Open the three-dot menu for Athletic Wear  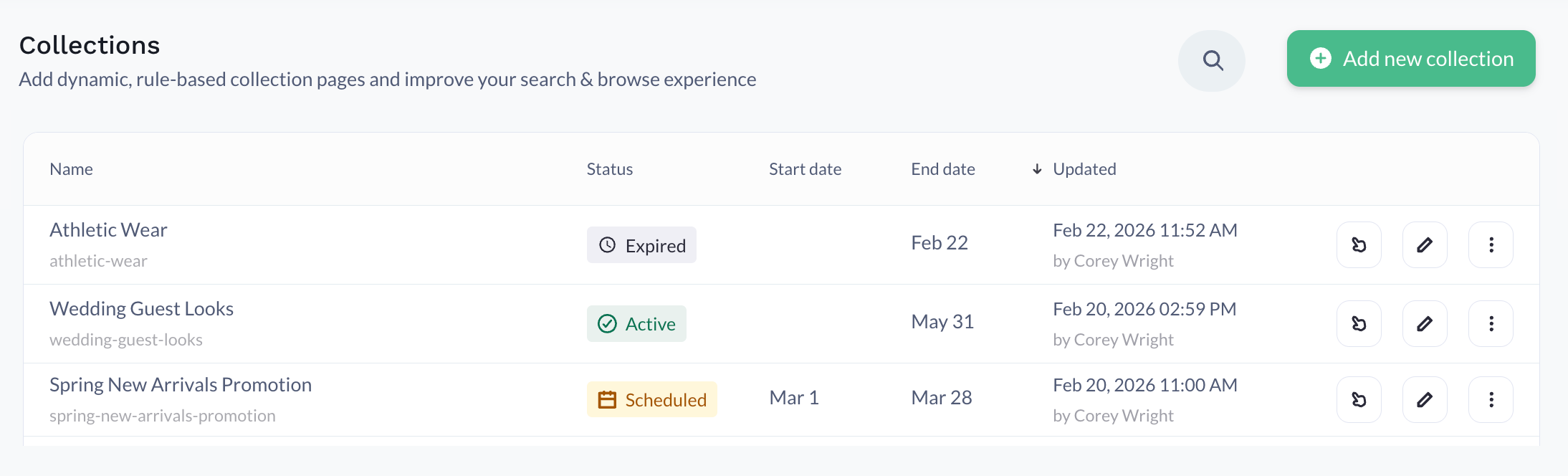pyautogui.click(x=1491, y=245)
